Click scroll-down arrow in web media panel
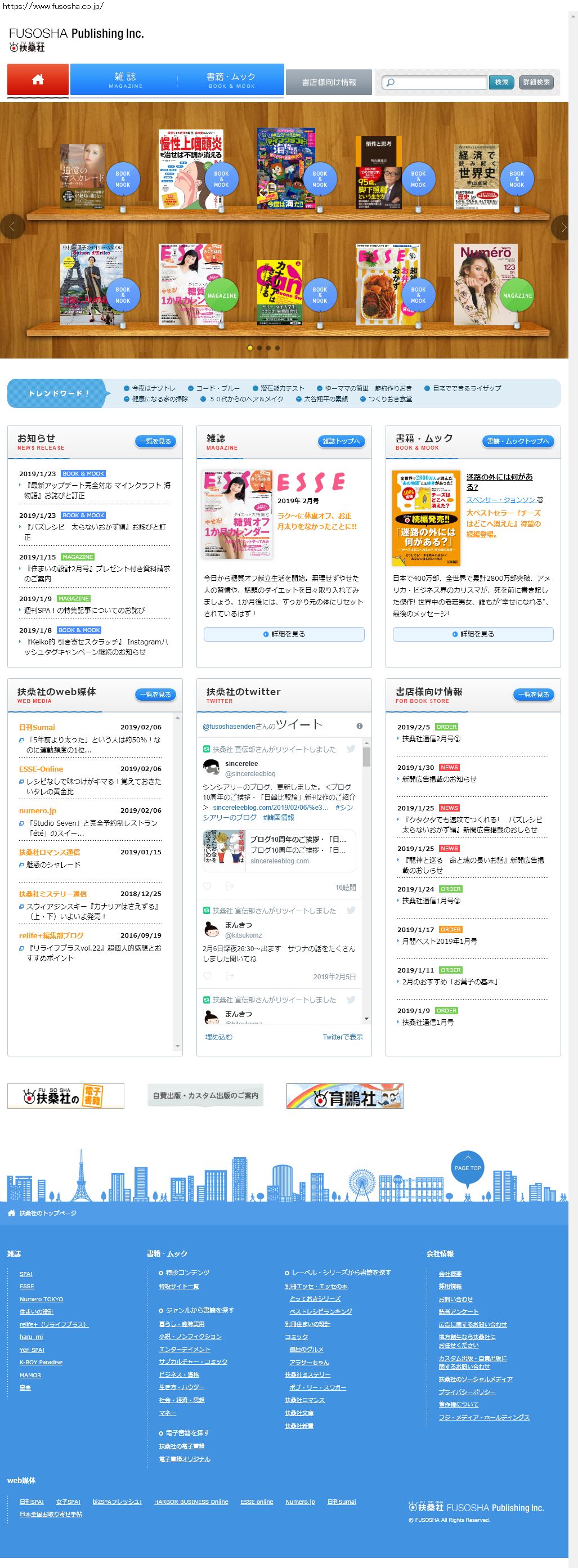The height and width of the screenshot is (1568, 578). click(x=178, y=1046)
